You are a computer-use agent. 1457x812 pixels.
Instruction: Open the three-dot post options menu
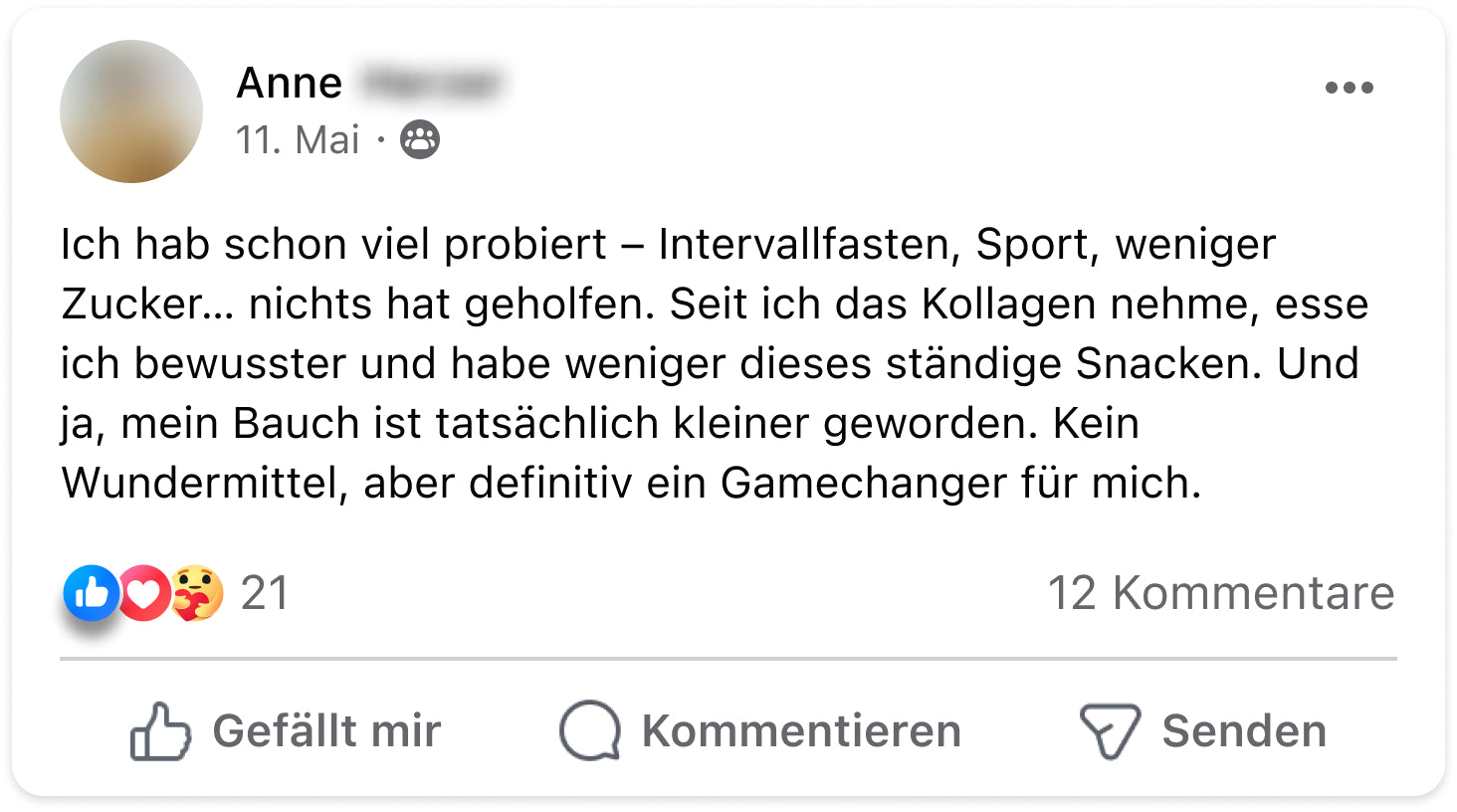pyautogui.click(x=1349, y=88)
